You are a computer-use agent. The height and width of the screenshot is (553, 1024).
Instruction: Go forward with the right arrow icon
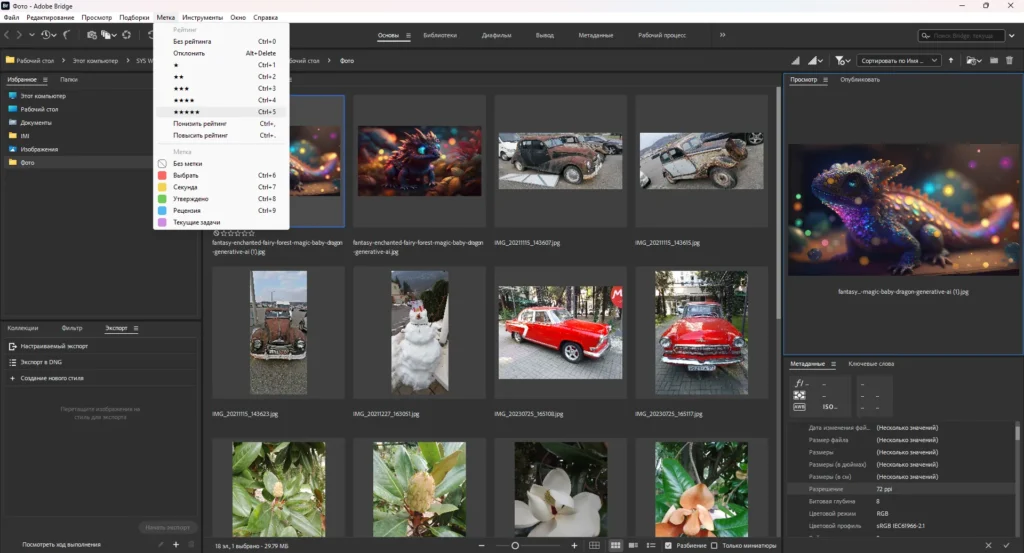click(19, 35)
